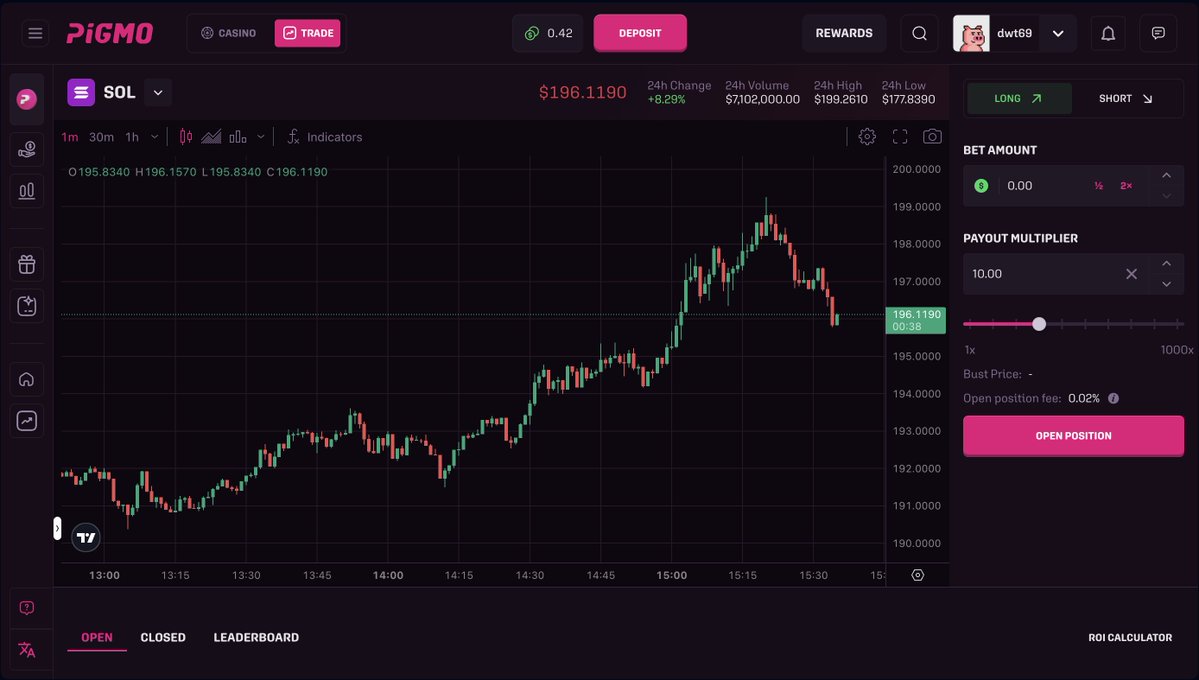Expand the dwt69 account dropdown

(x=1058, y=34)
